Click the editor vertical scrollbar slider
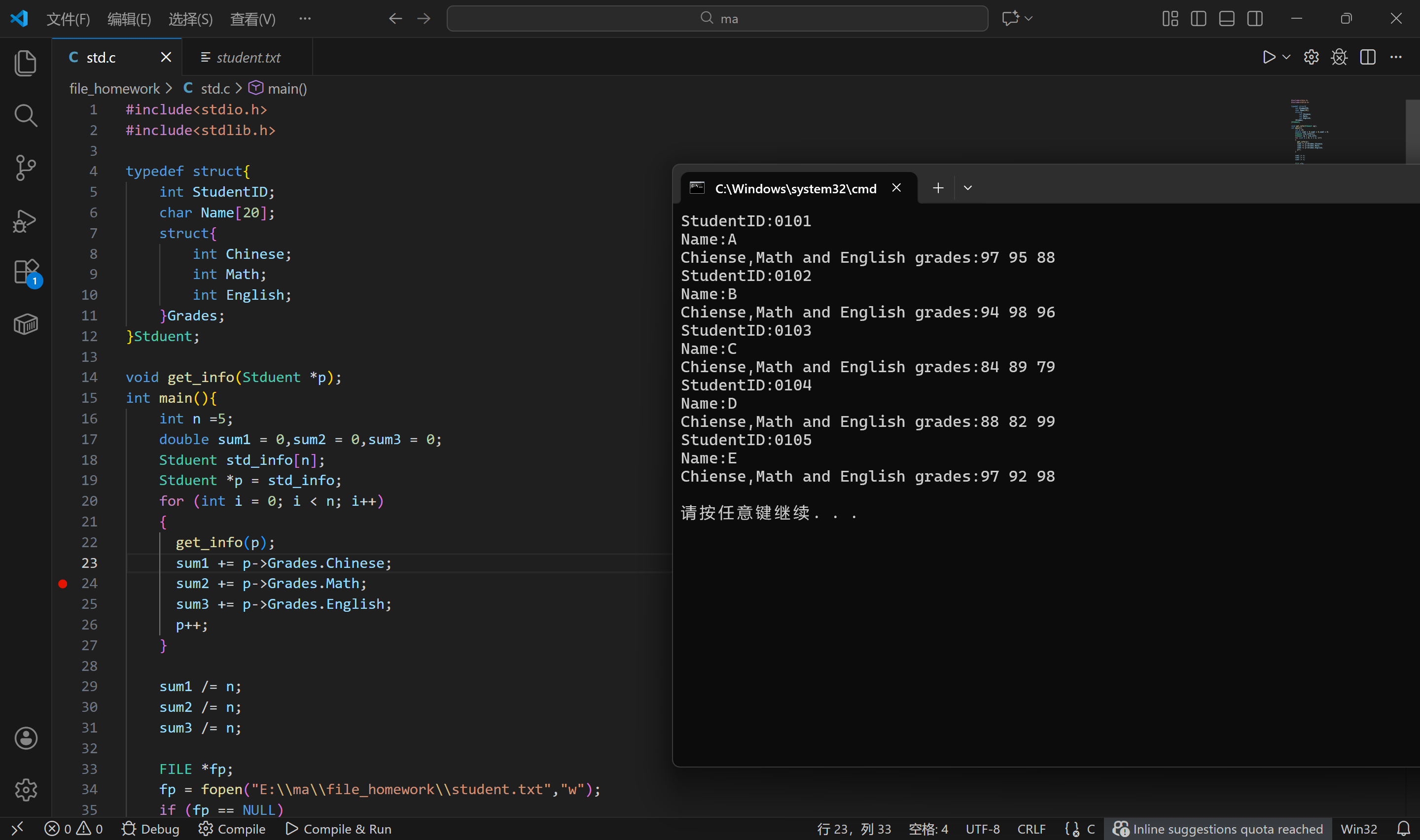The height and width of the screenshot is (840, 1420). (1412, 130)
